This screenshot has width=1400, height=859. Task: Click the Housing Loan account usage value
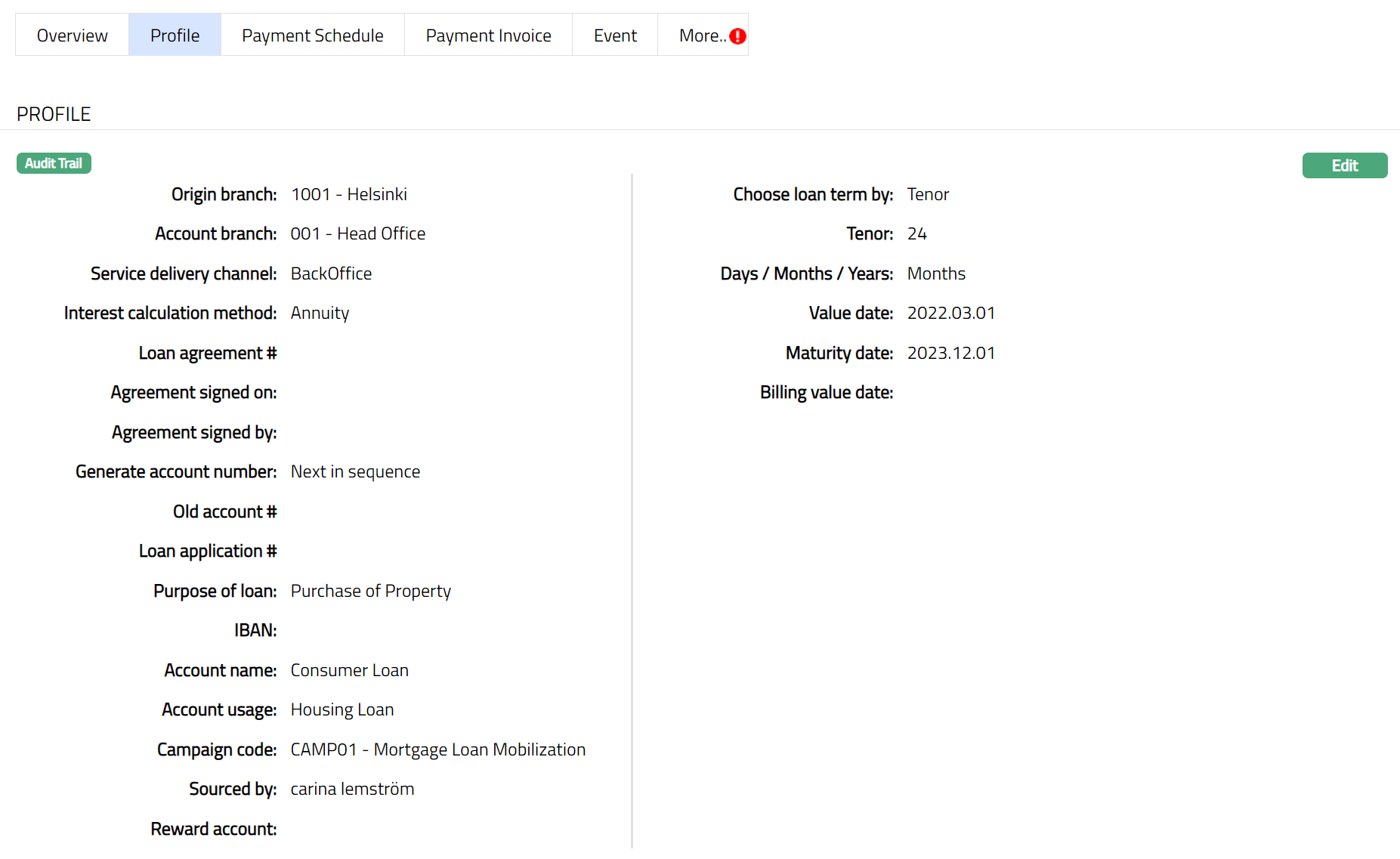tap(342, 709)
